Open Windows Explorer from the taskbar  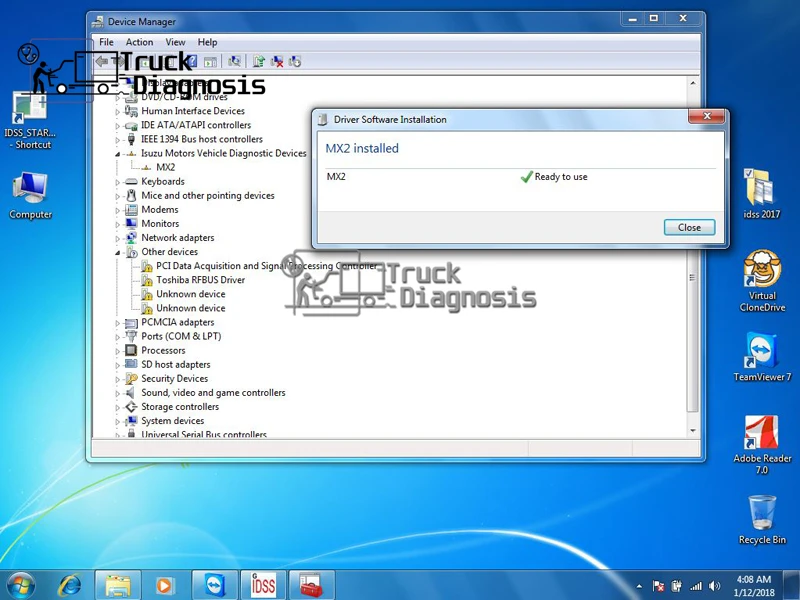pyautogui.click(x=117, y=585)
